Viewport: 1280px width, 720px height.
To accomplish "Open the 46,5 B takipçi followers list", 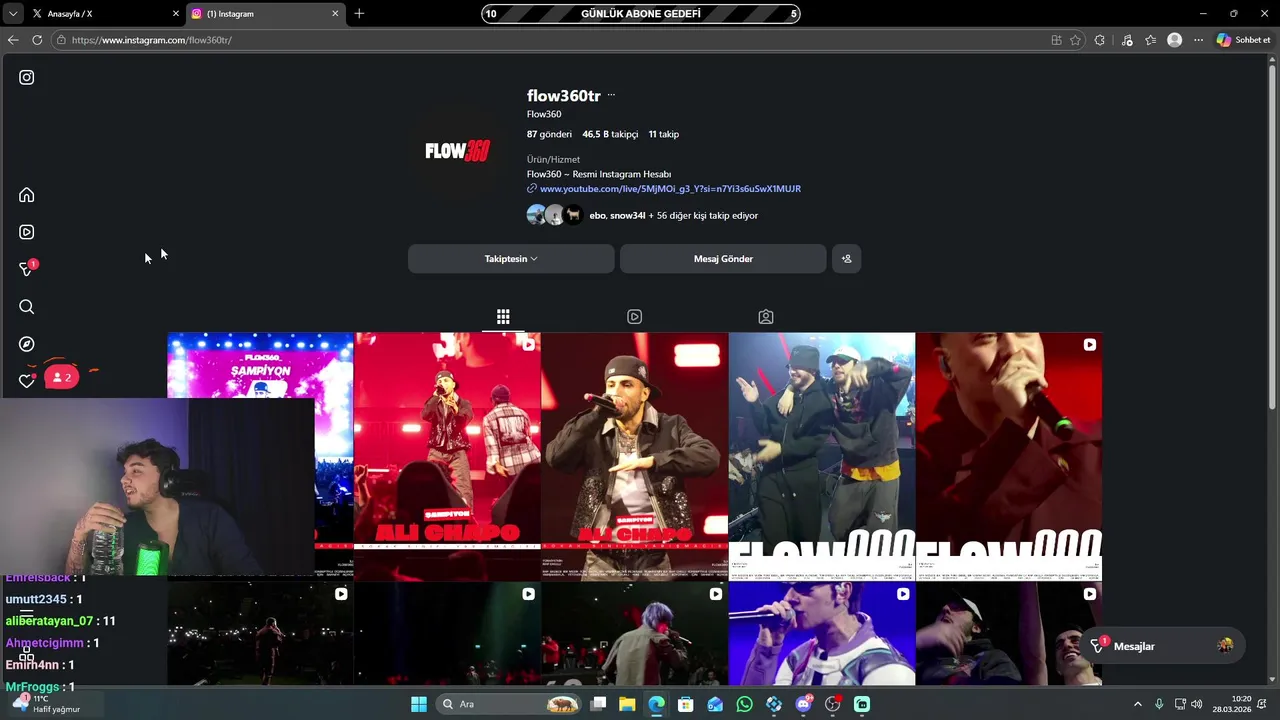I will pyautogui.click(x=610, y=134).
